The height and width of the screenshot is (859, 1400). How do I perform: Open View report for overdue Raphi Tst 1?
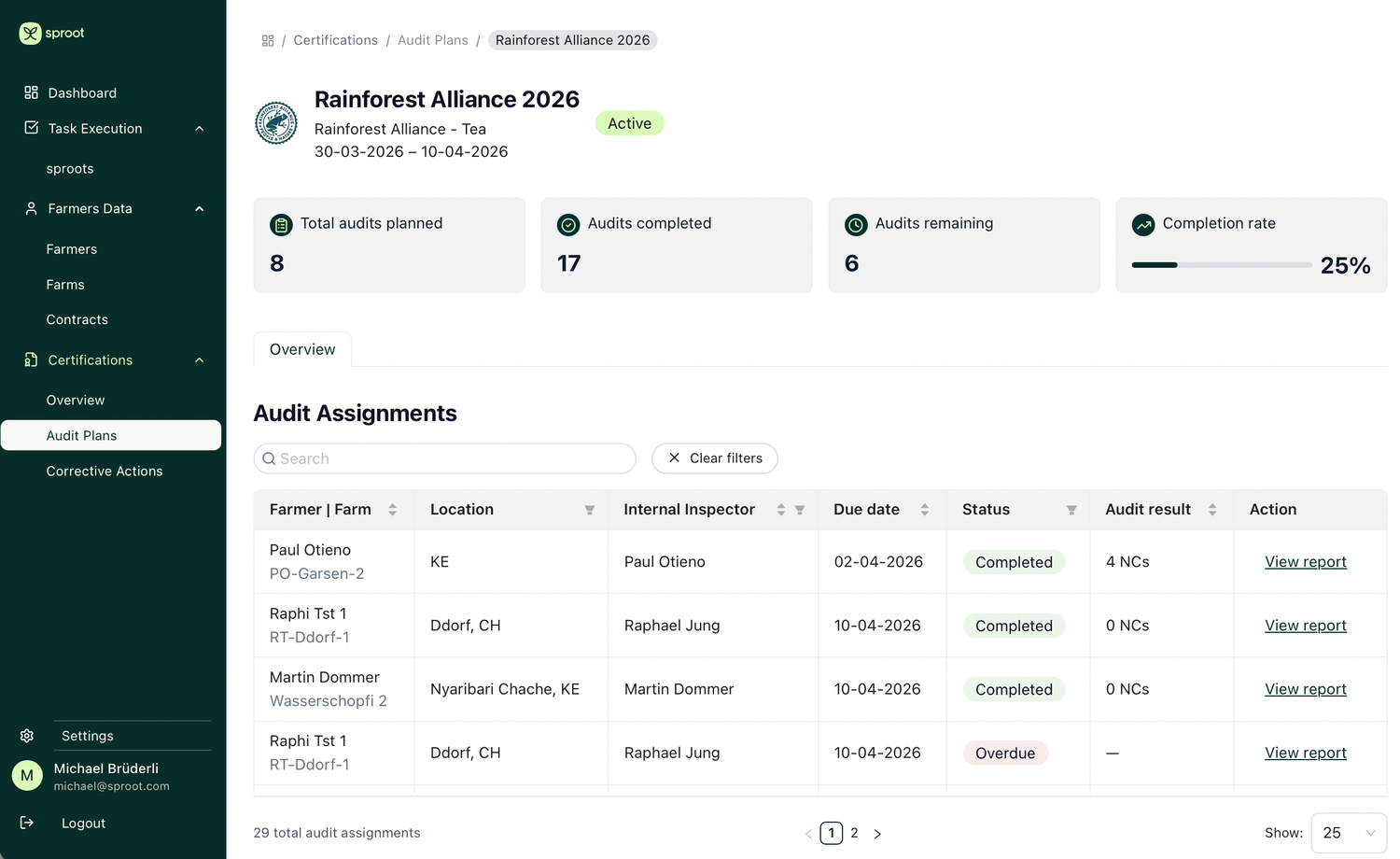point(1306,752)
